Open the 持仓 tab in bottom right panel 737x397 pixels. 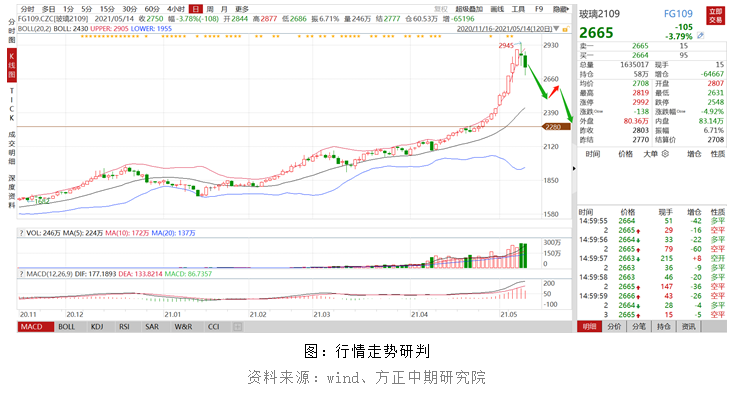click(663, 327)
